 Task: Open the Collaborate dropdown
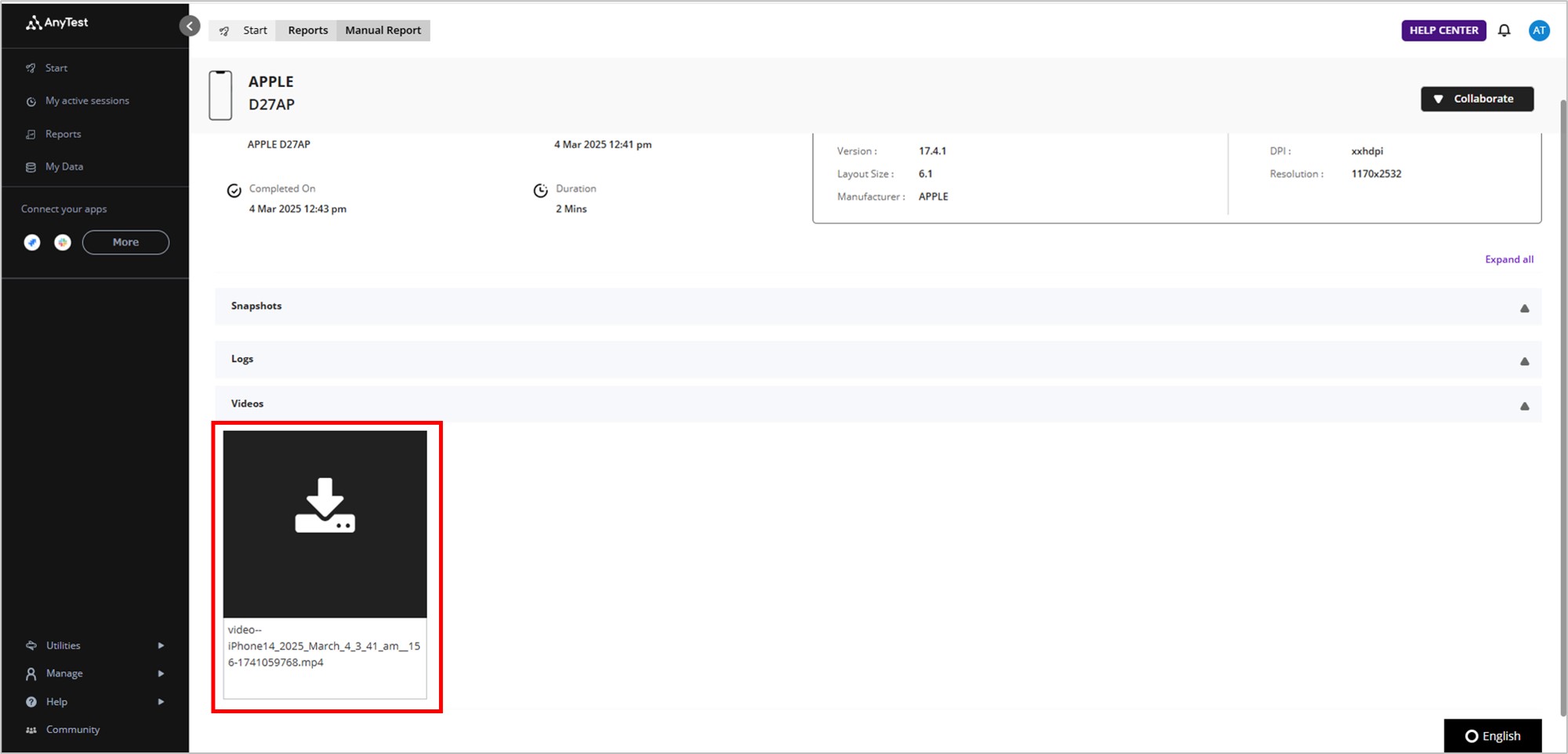click(1477, 99)
